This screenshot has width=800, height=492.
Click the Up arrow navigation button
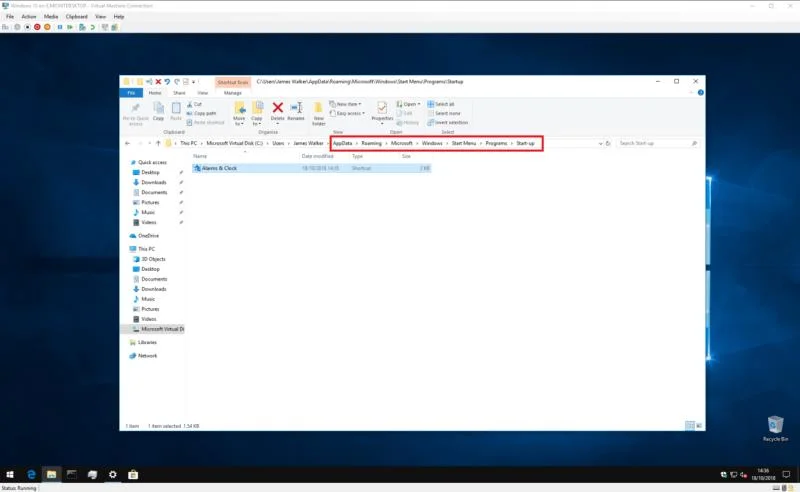(158, 143)
